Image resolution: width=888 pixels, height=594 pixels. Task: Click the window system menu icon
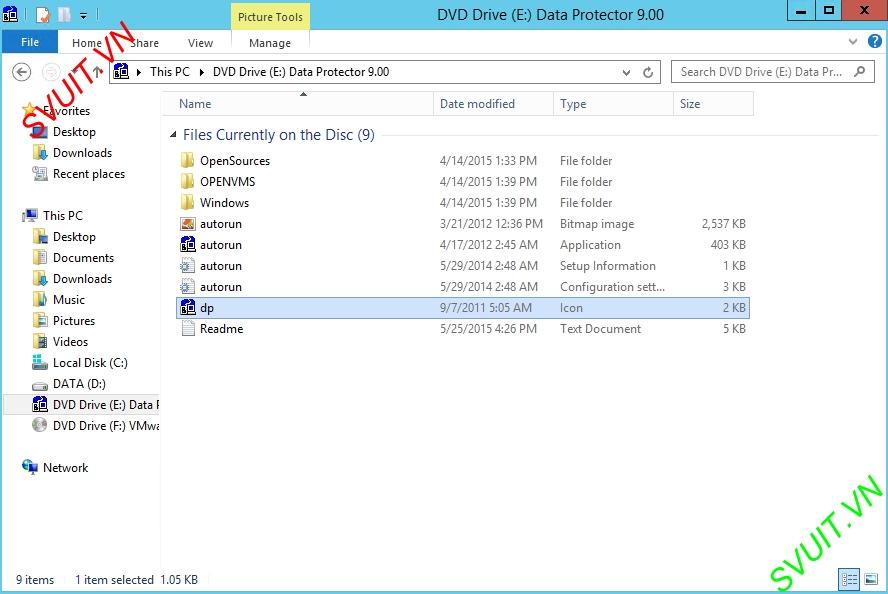click(x=10, y=14)
